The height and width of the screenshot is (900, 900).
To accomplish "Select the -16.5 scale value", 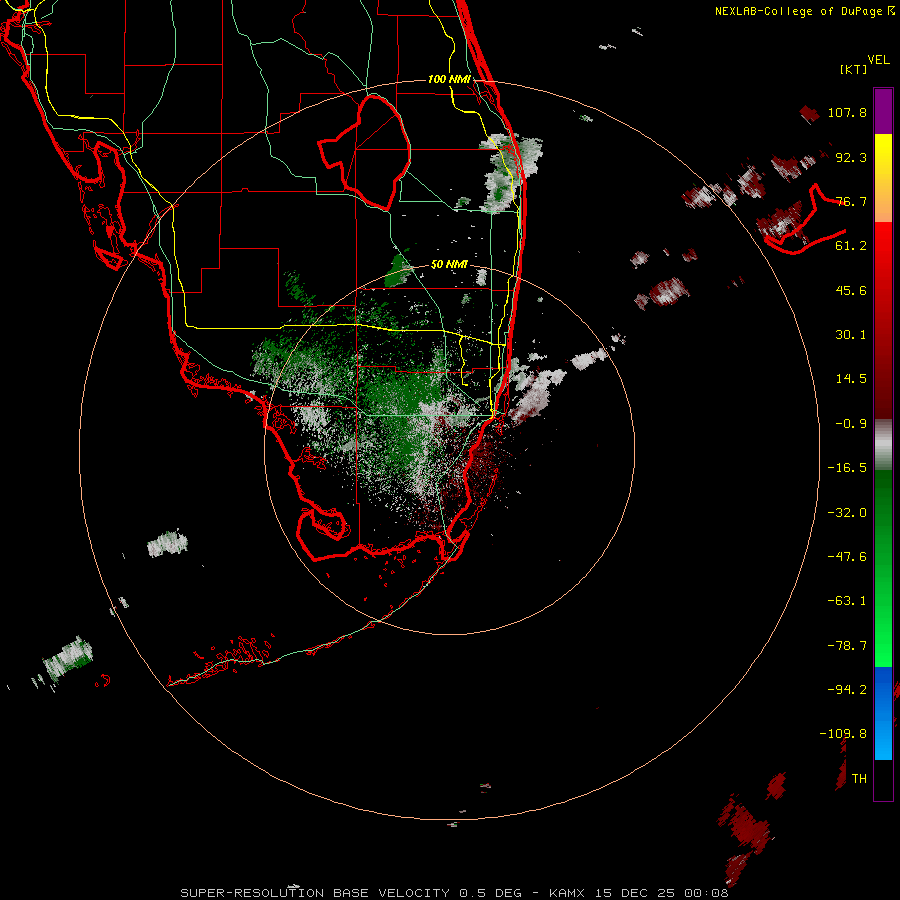I will [x=847, y=468].
